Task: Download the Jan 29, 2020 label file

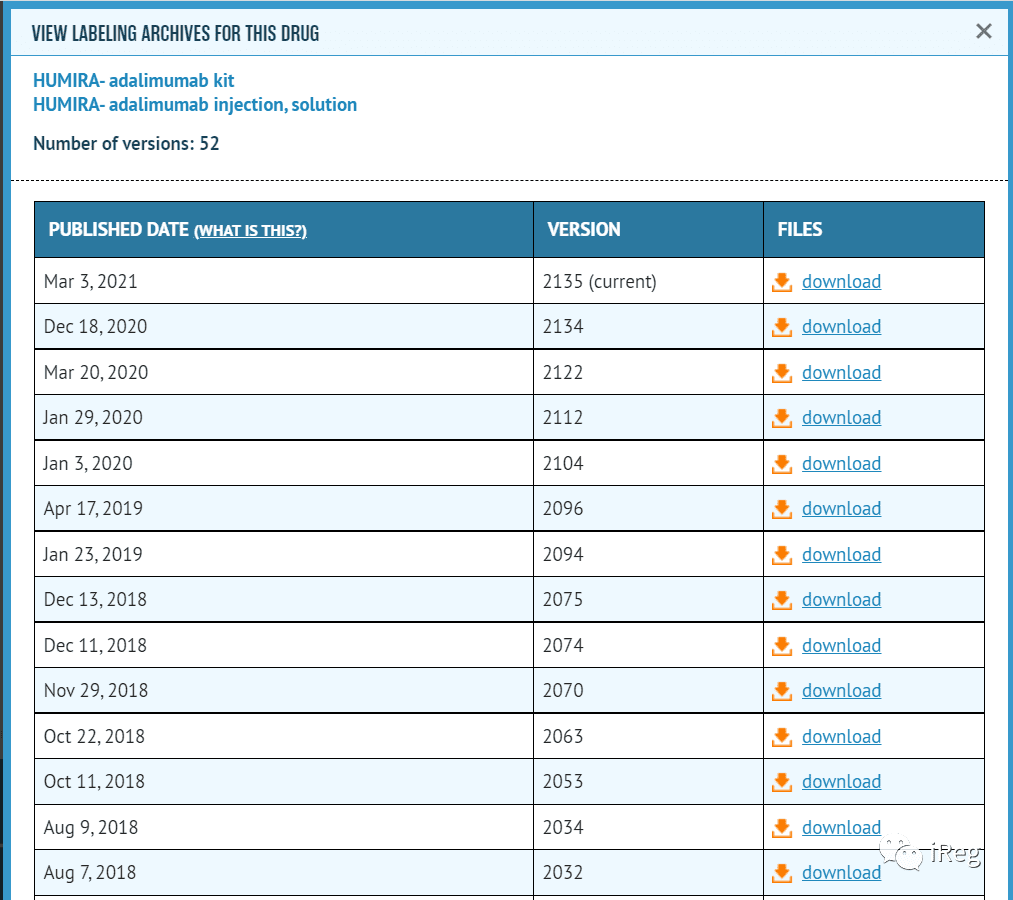Action: [841, 418]
